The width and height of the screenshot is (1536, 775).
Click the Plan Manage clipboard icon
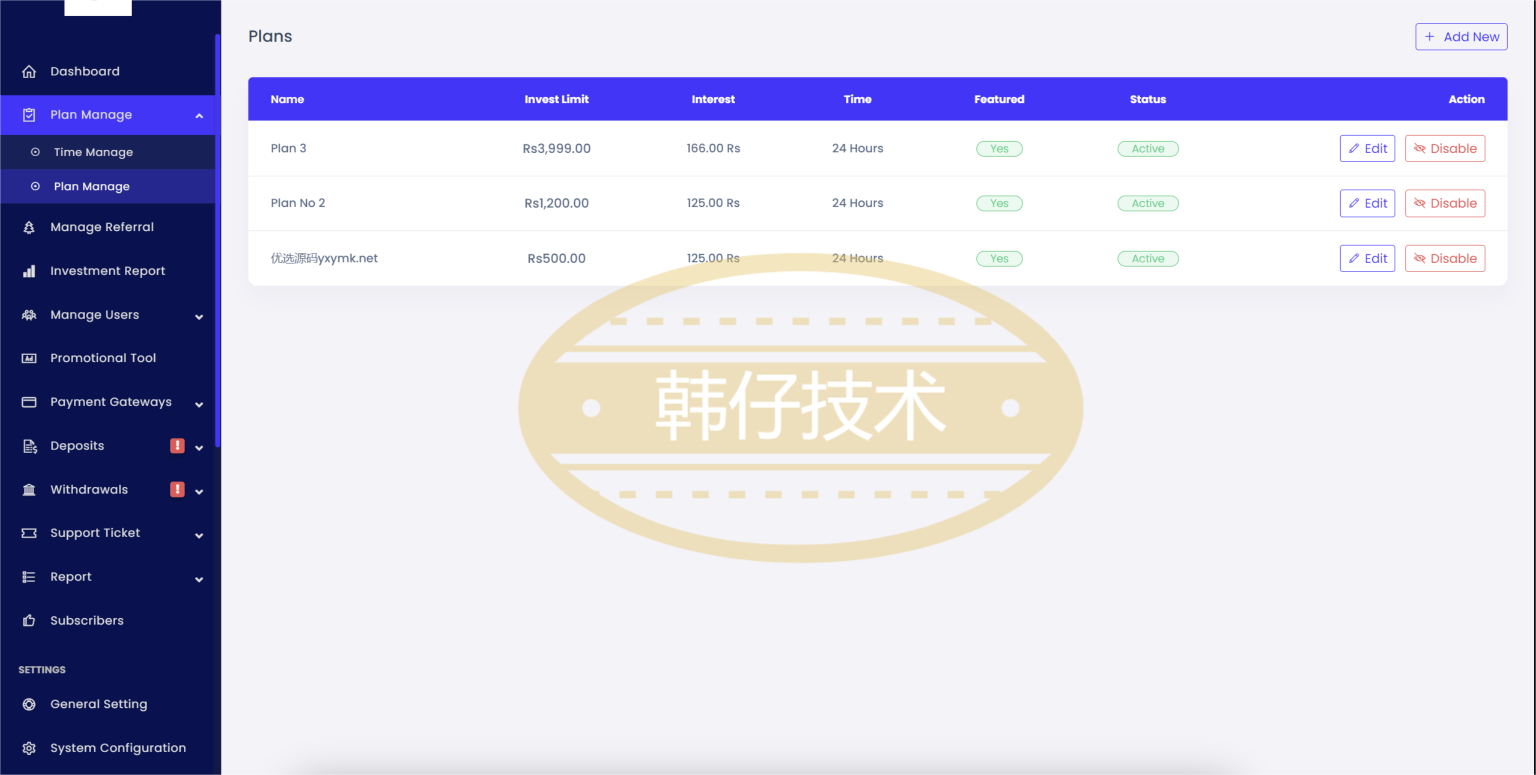(x=29, y=115)
